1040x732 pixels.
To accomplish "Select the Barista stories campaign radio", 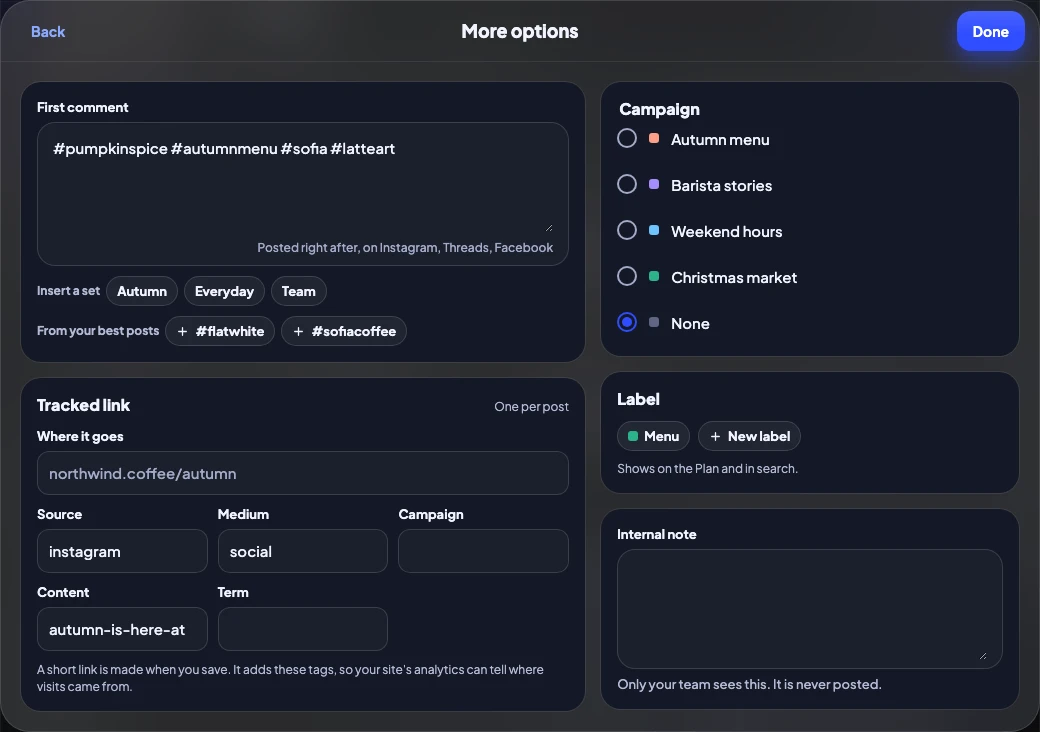I will pos(627,184).
